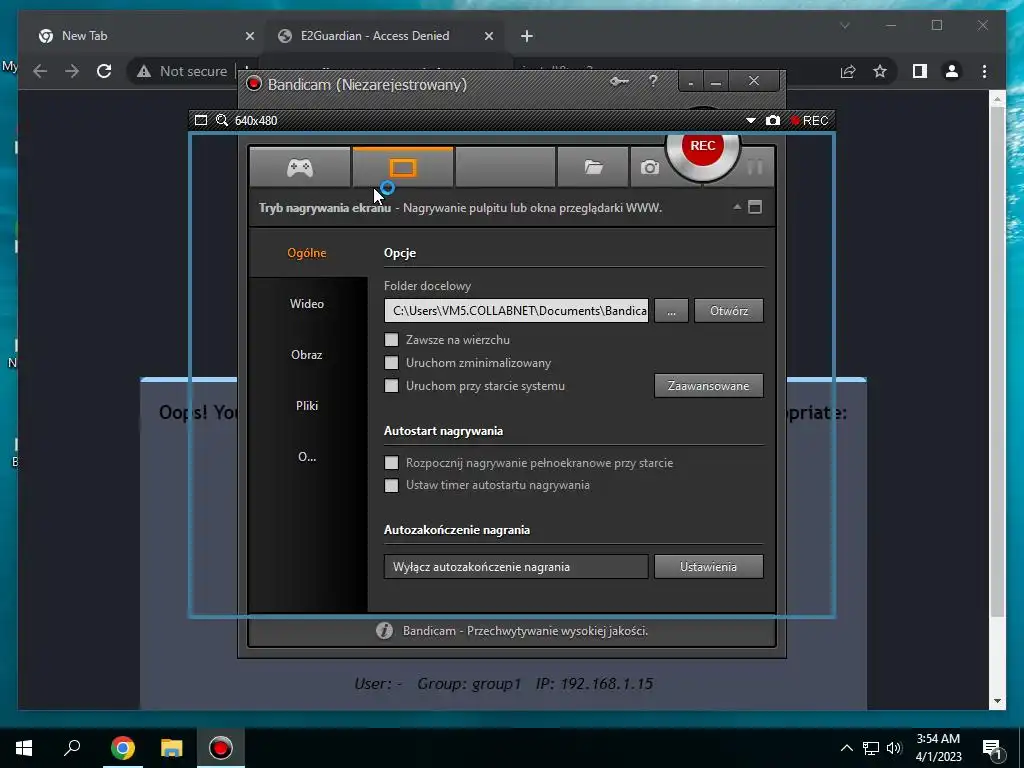Take a snapshot with the capture bar camera icon

(773, 120)
